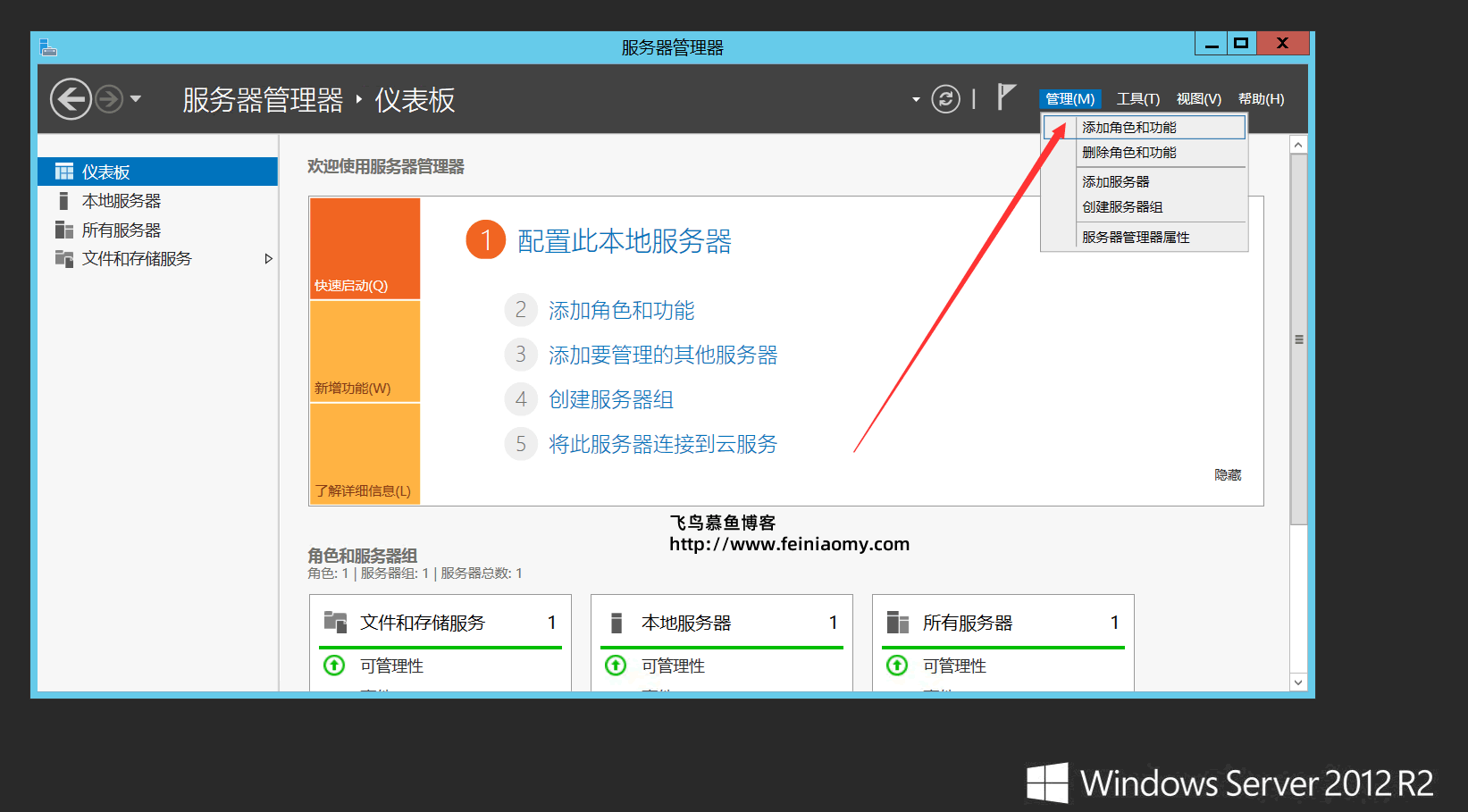Click the Dashboard (仪表板) icon in sidebar
The width and height of the screenshot is (1468, 812).
63,171
